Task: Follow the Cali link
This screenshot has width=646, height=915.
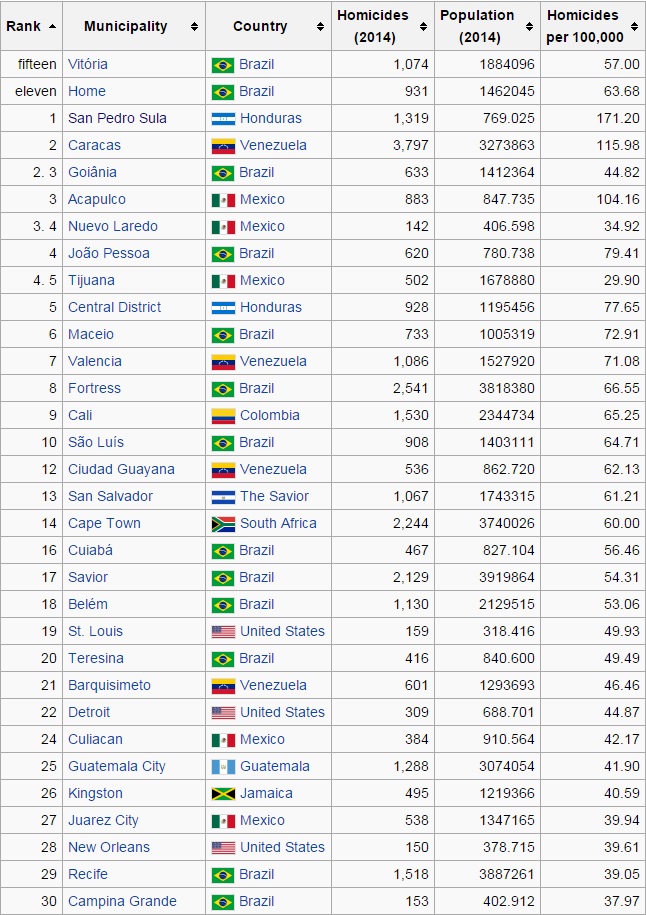Action: click(81, 415)
